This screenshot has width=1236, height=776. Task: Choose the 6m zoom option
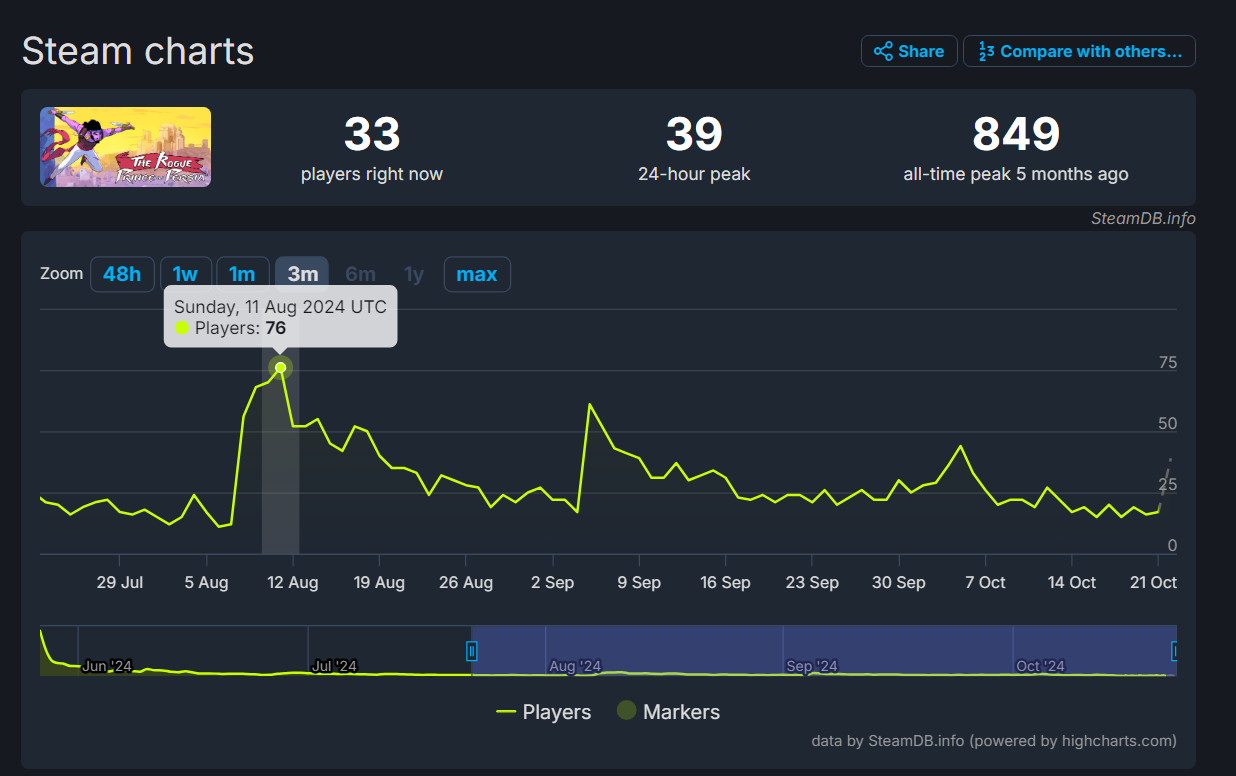coord(360,274)
